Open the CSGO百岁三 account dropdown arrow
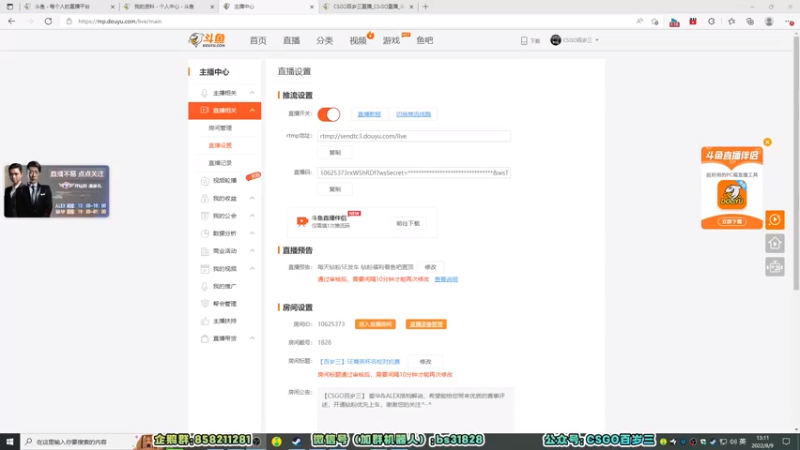Screen dimensions: 800x450 point(597,40)
